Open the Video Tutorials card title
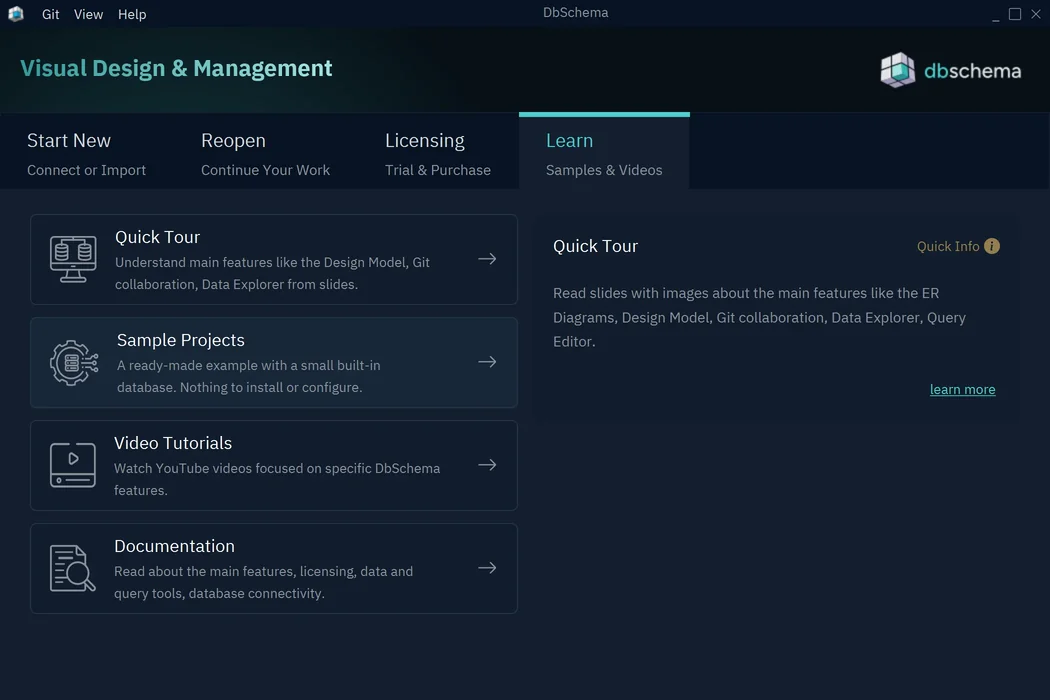This screenshot has height=700, width=1050. pyautogui.click(x=173, y=443)
